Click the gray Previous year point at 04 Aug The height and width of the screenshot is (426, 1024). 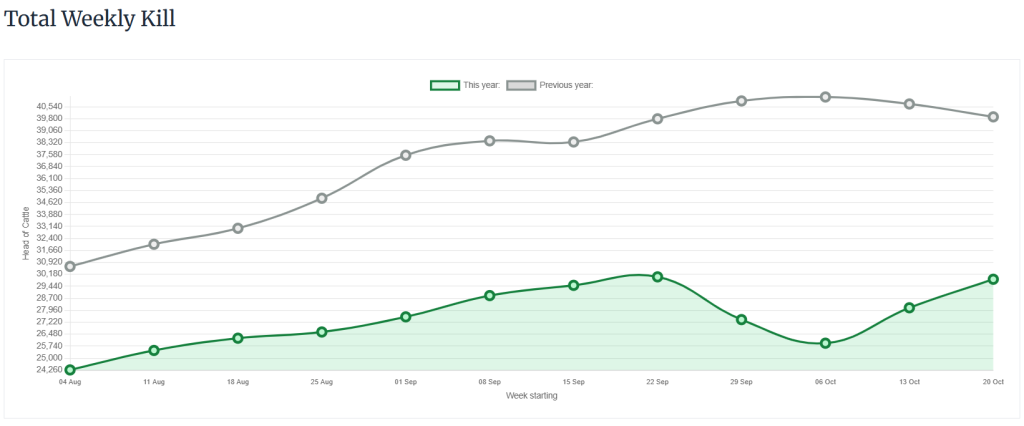70,266
